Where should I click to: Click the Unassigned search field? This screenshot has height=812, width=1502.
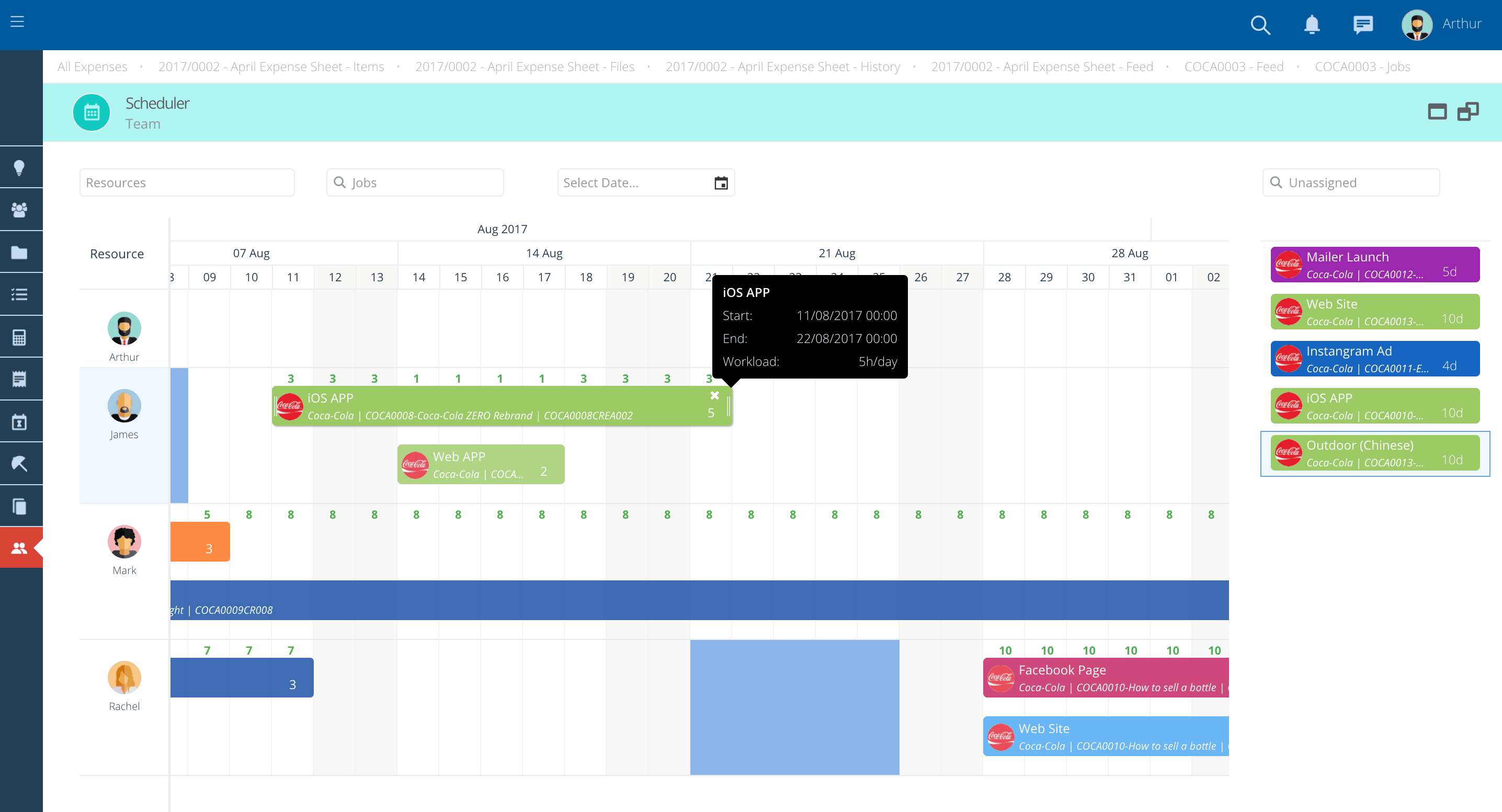[x=1351, y=182]
